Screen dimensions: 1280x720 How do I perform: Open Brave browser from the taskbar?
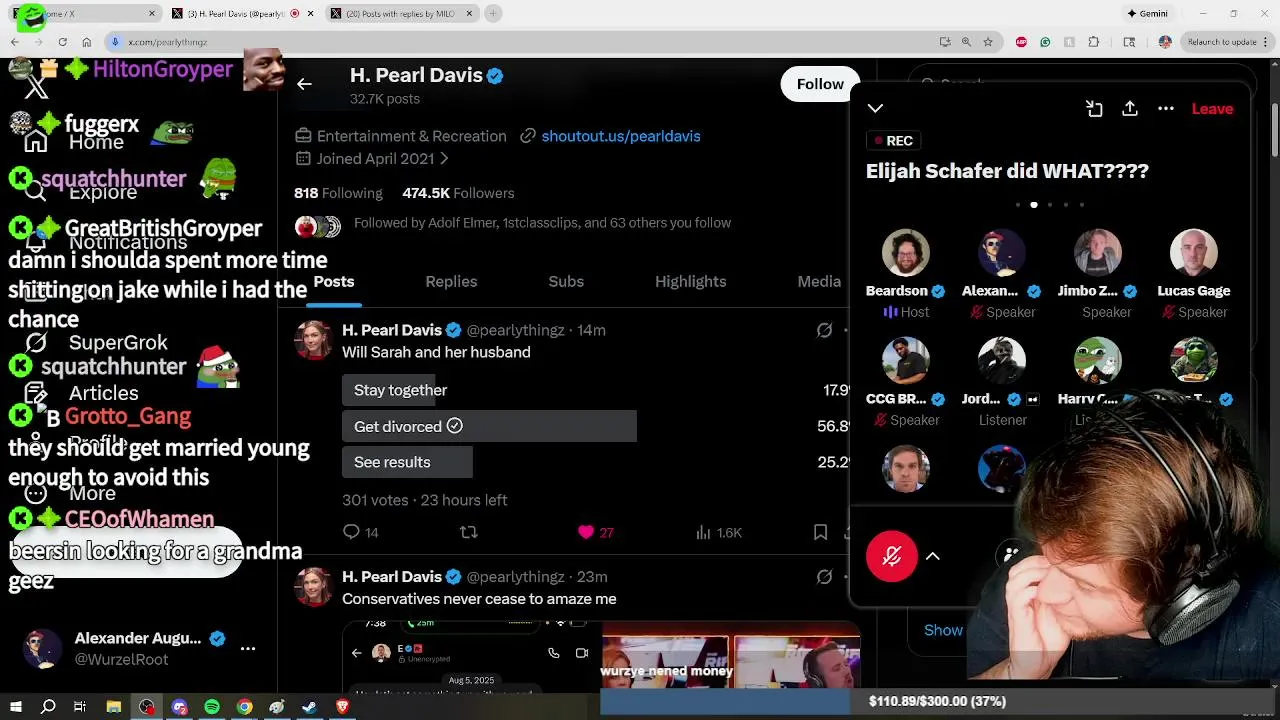click(x=342, y=707)
